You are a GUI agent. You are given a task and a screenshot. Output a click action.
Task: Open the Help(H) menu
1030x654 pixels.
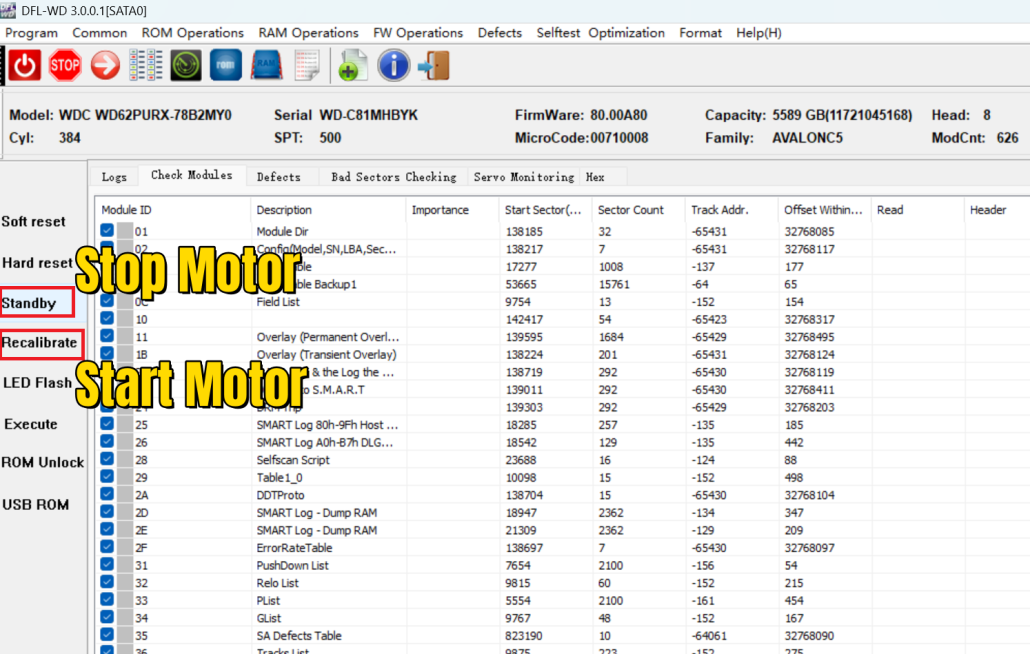click(759, 33)
